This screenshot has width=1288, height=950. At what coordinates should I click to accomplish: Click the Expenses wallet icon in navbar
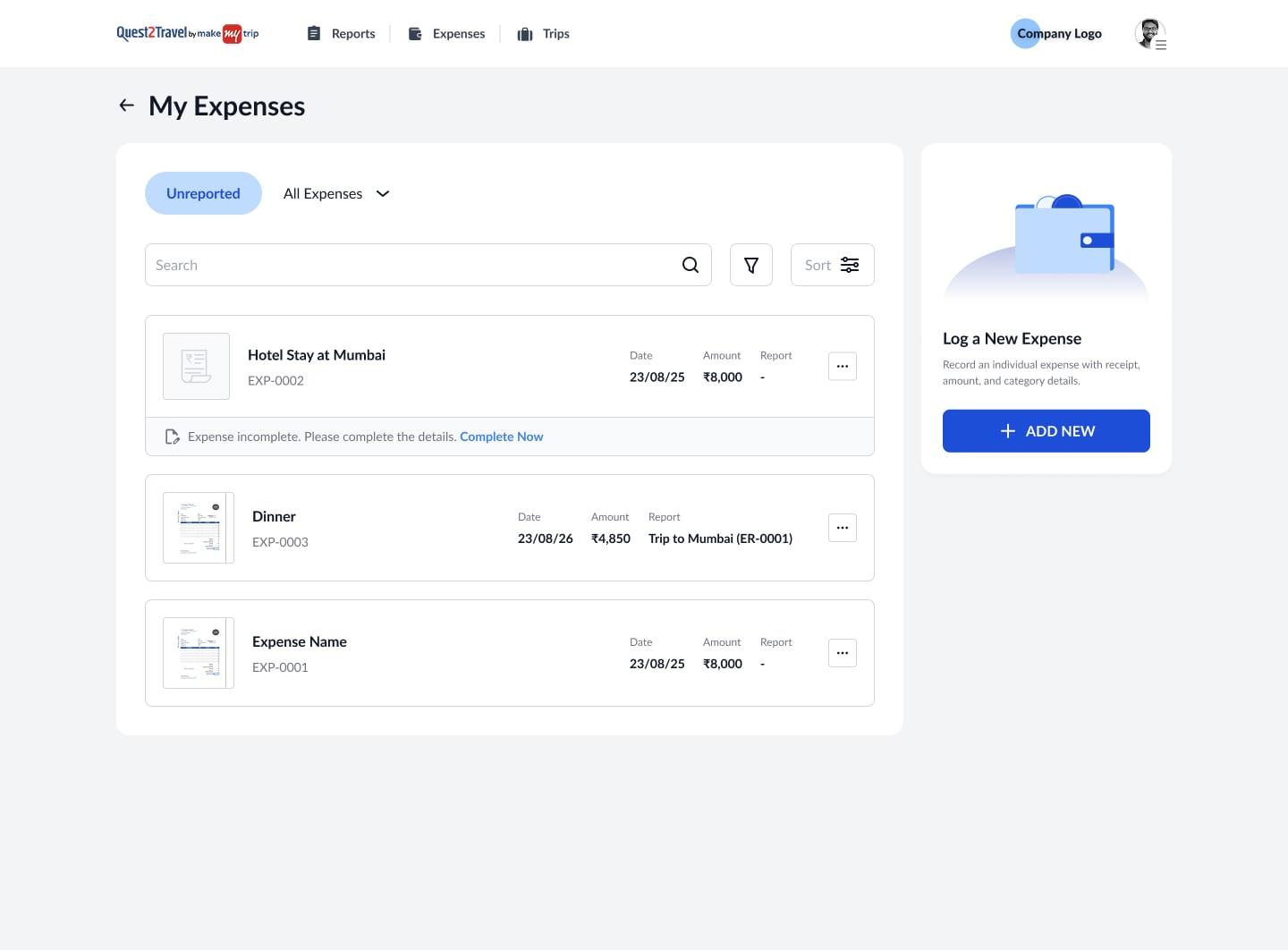coord(415,33)
